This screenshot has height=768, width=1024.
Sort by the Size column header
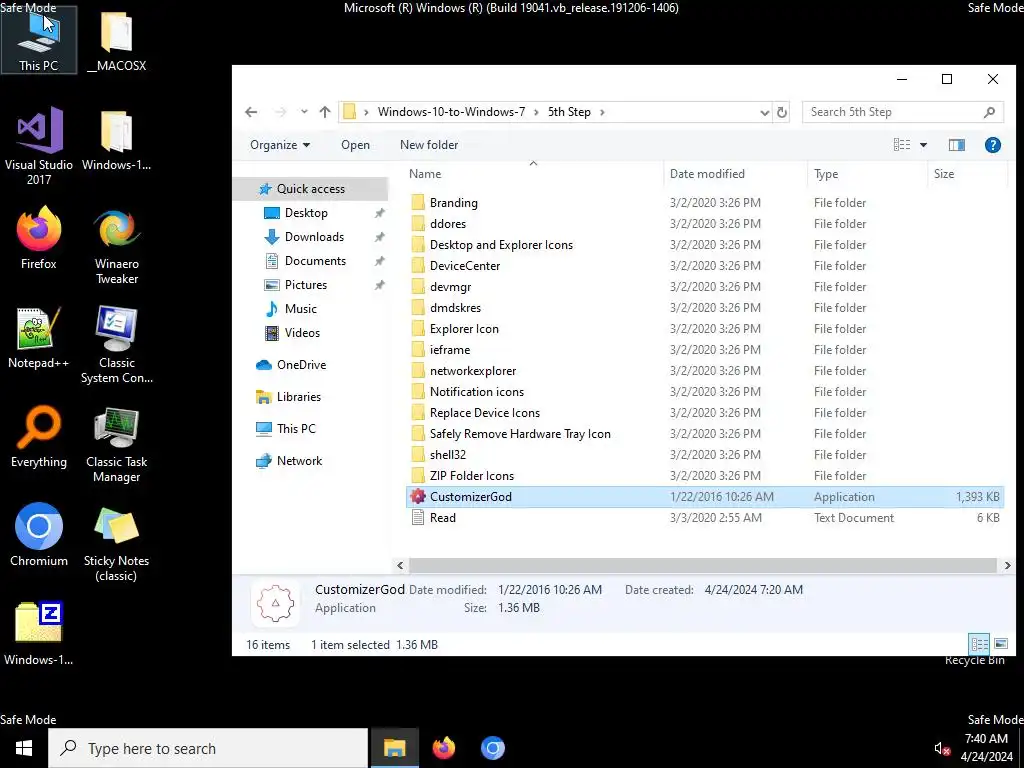click(965, 174)
